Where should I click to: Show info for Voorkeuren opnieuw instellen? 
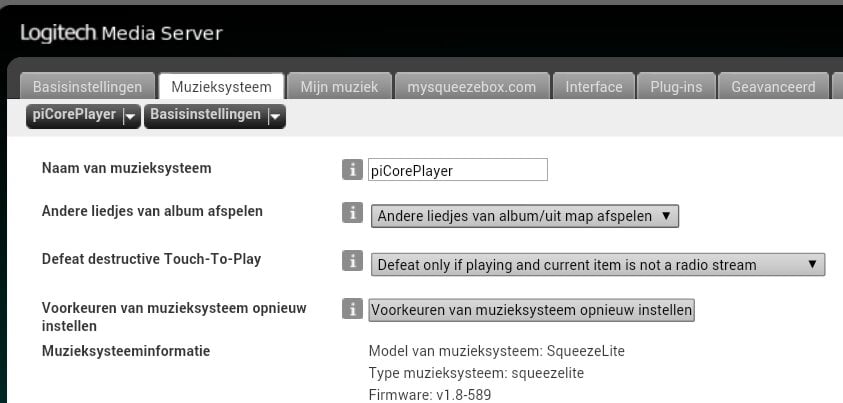click(351, 309)
